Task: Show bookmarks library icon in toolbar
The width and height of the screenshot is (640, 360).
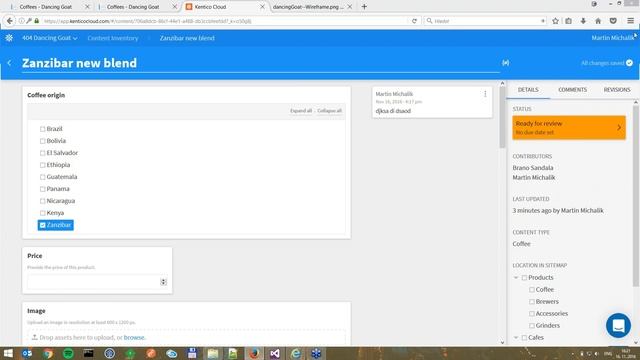Action: tap(569, 21)
